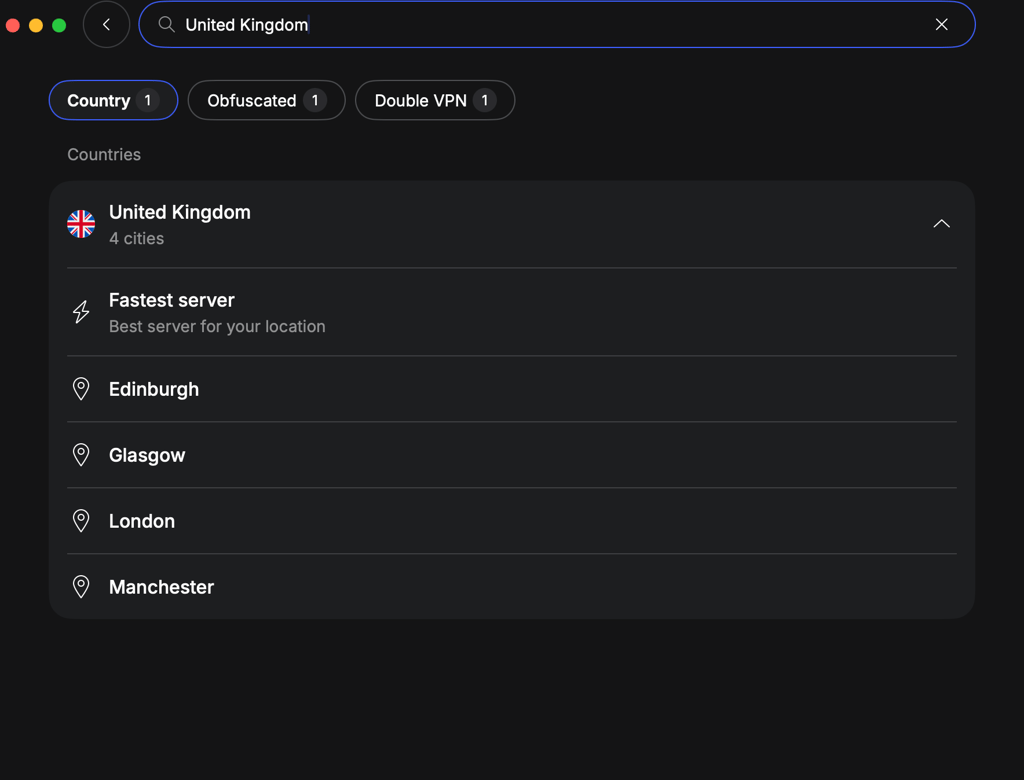This screenshot has width=1024, height=780.
Task: Maximize the window with green button
Action: [x=59, y=25]
